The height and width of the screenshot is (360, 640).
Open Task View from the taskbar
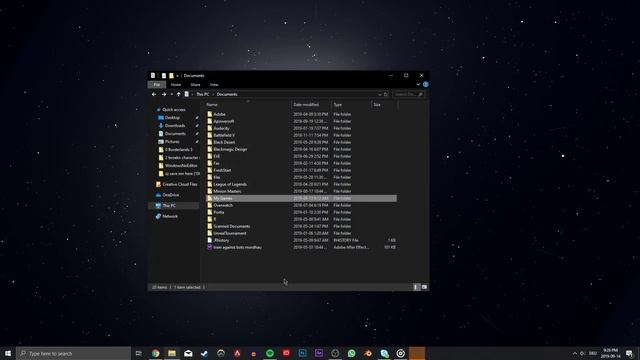pyautogui.click(x=138, y=353)
